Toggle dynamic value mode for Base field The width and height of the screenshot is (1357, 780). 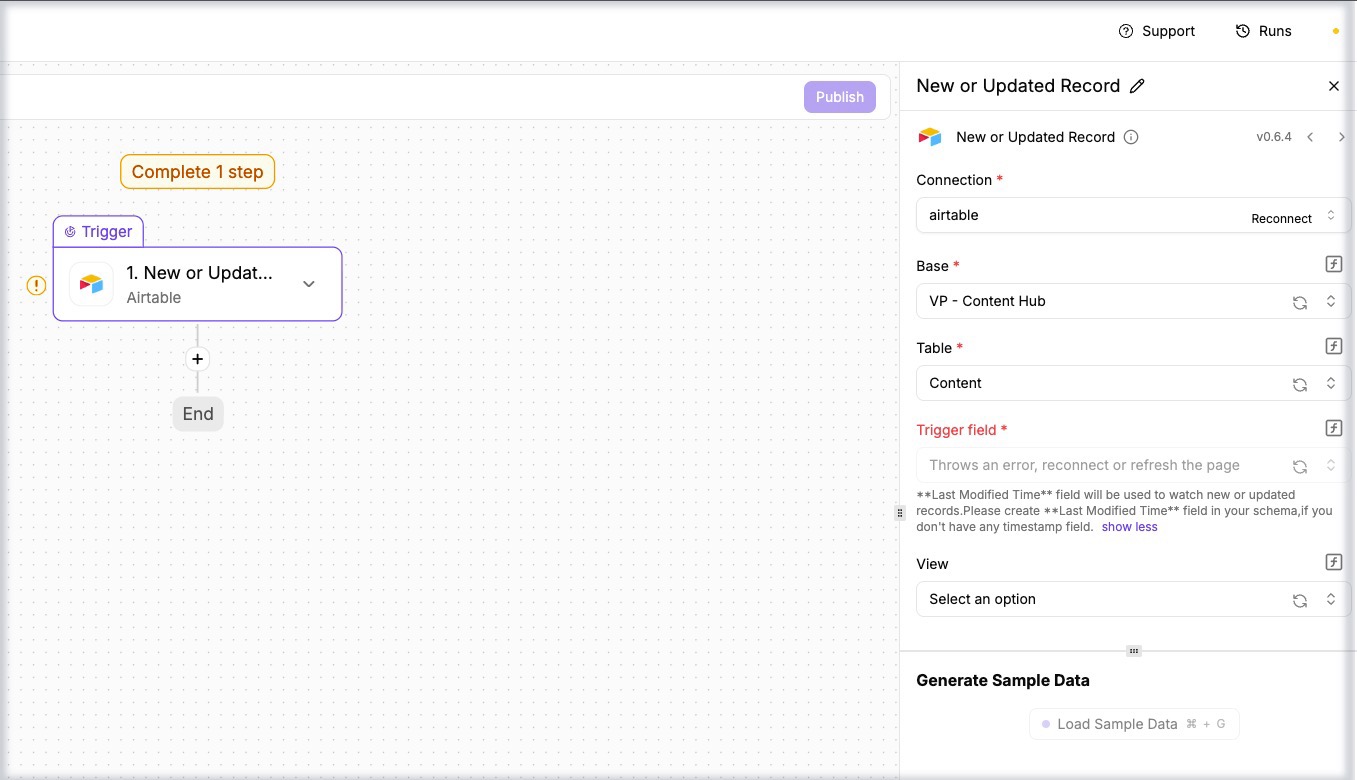click(1333, 265)
